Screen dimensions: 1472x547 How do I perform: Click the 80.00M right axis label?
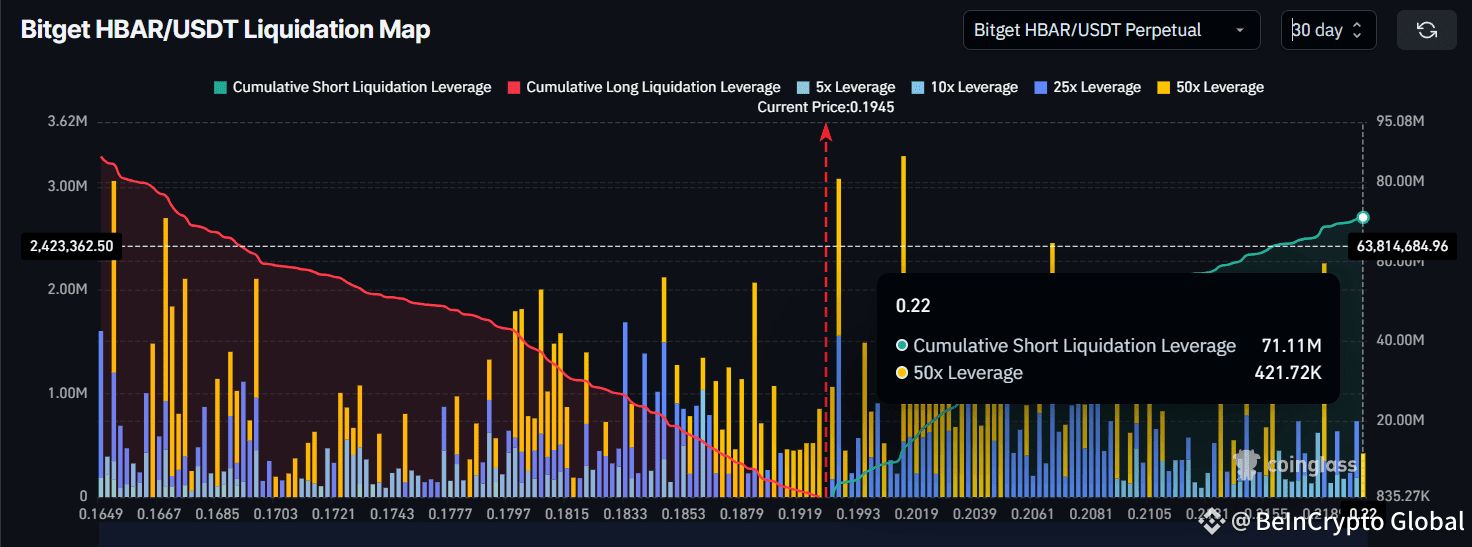pos(1400,181)
